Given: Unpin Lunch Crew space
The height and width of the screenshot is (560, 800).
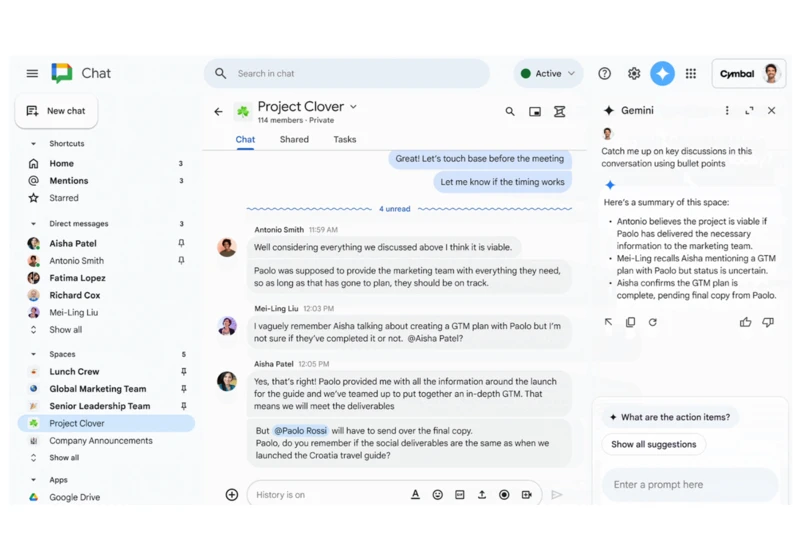Looking at the screenshot, I should (184, 371).
